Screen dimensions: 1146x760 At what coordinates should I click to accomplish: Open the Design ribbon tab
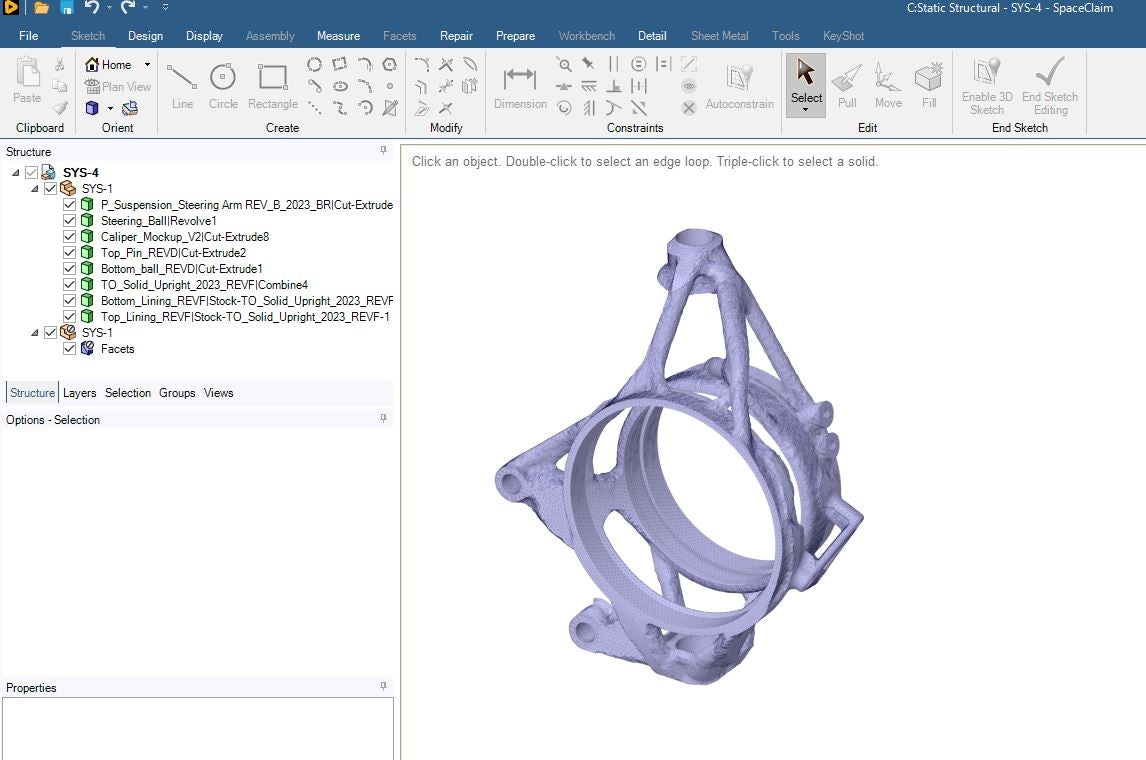click(145, 36)
